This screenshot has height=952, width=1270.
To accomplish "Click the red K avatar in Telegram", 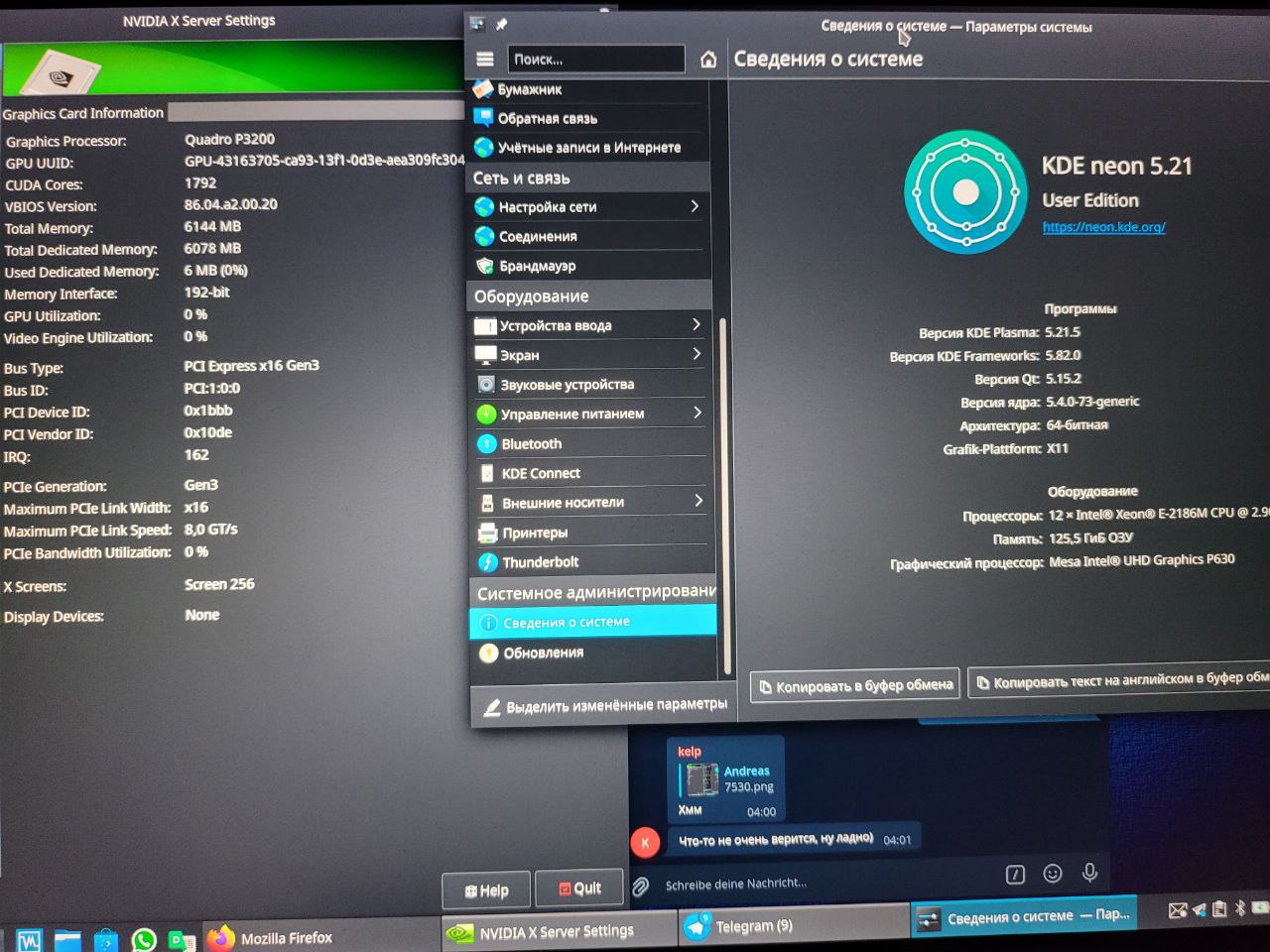I will (645, 843).
